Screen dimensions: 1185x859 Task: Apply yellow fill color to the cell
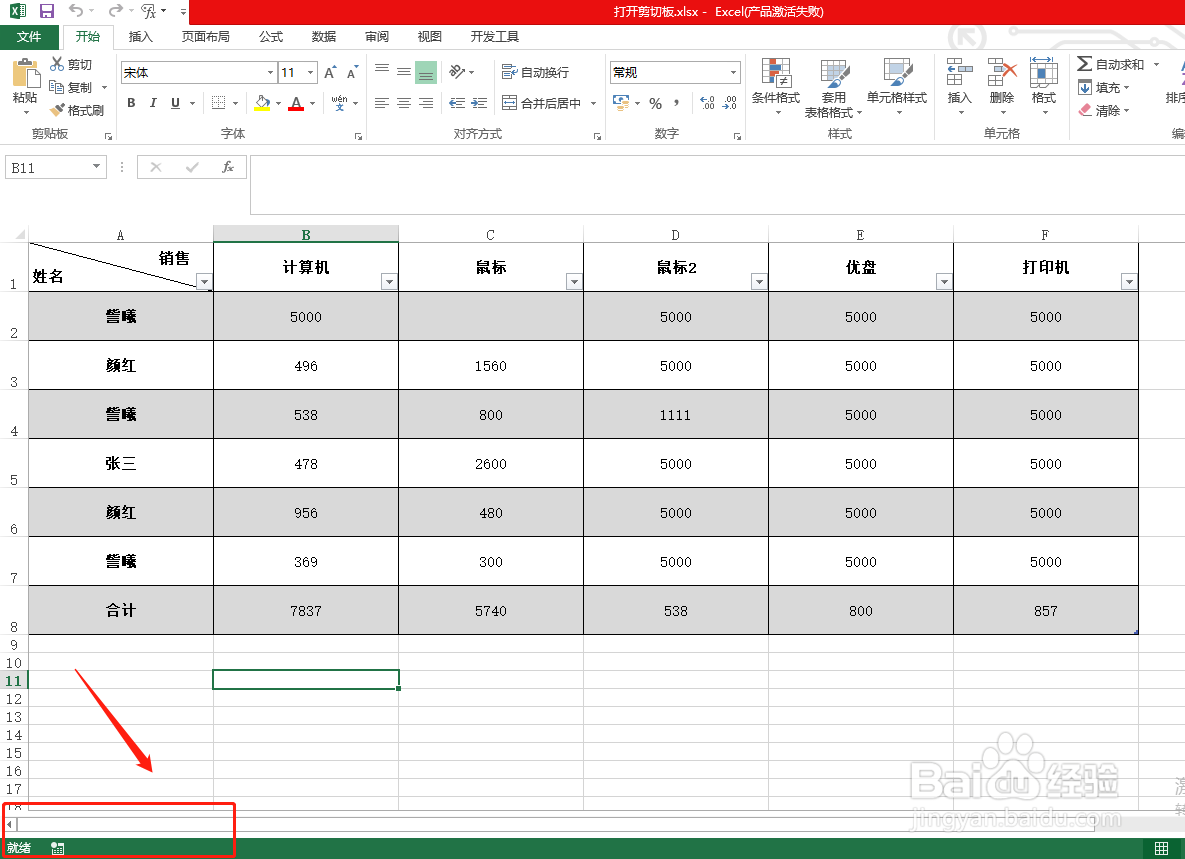point(262,103)
